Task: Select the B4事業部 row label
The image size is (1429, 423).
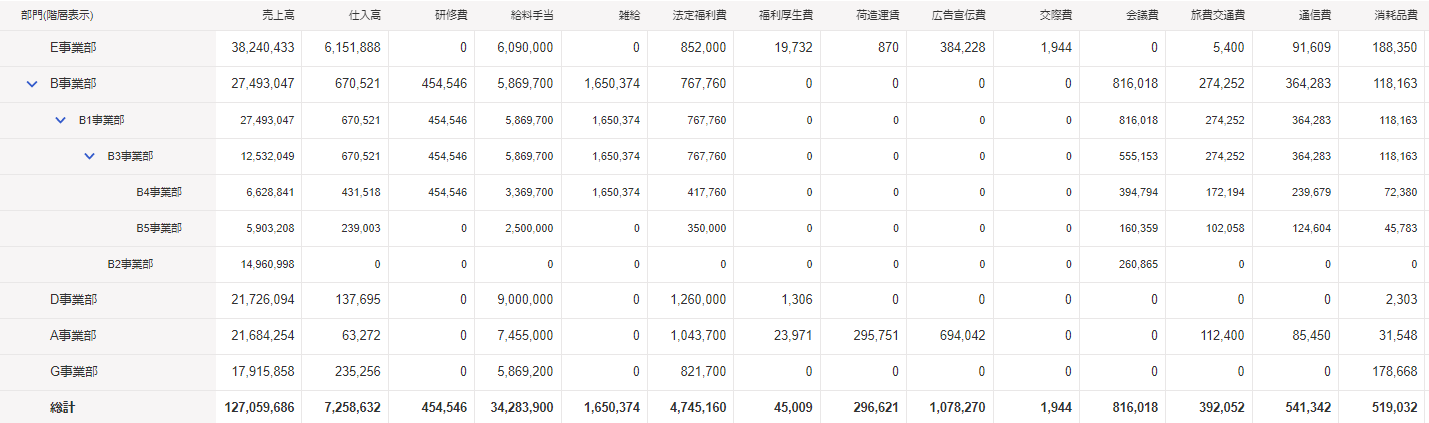Action: click(159, 192)
